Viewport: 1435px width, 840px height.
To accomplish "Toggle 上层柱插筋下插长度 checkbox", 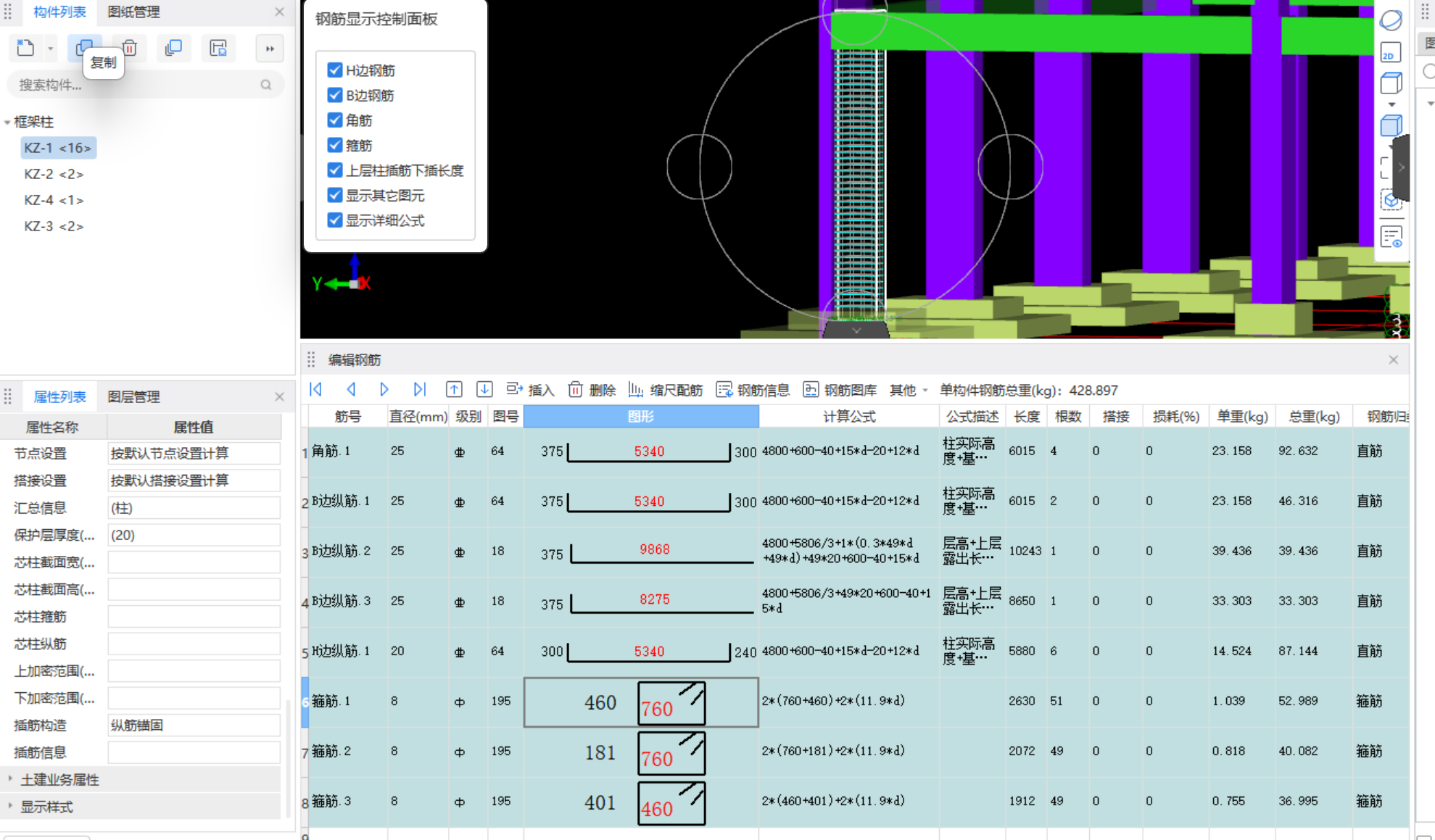I will [334, 170].
